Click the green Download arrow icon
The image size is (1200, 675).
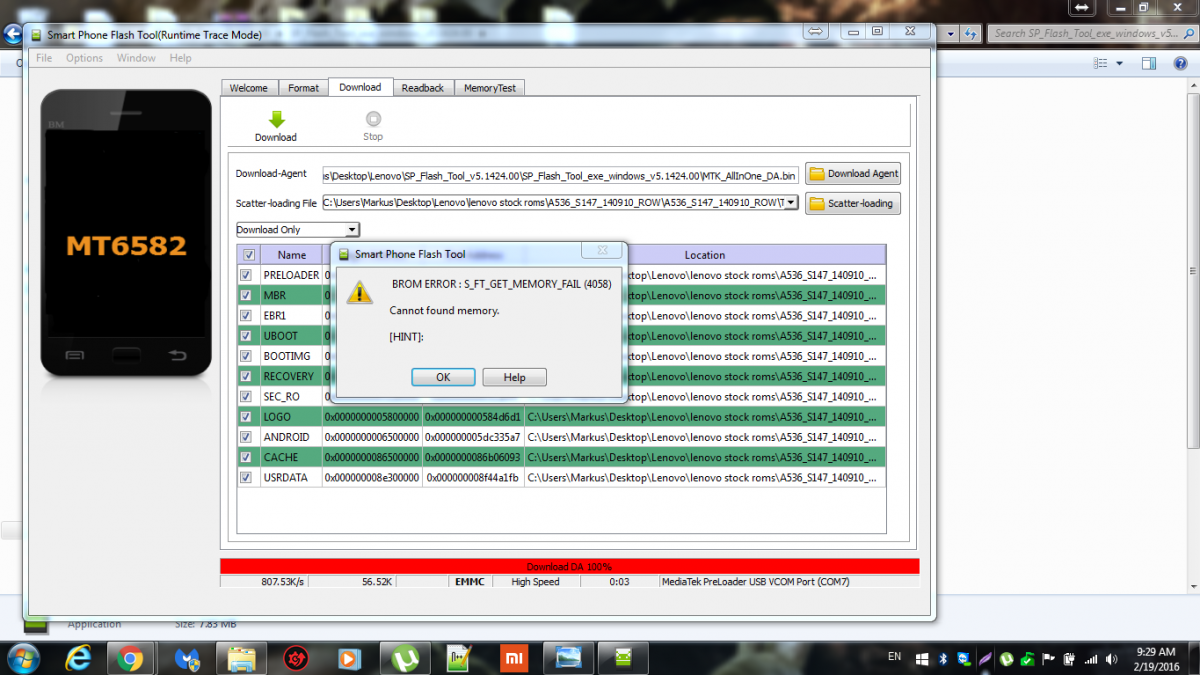[x=277, y=119]
